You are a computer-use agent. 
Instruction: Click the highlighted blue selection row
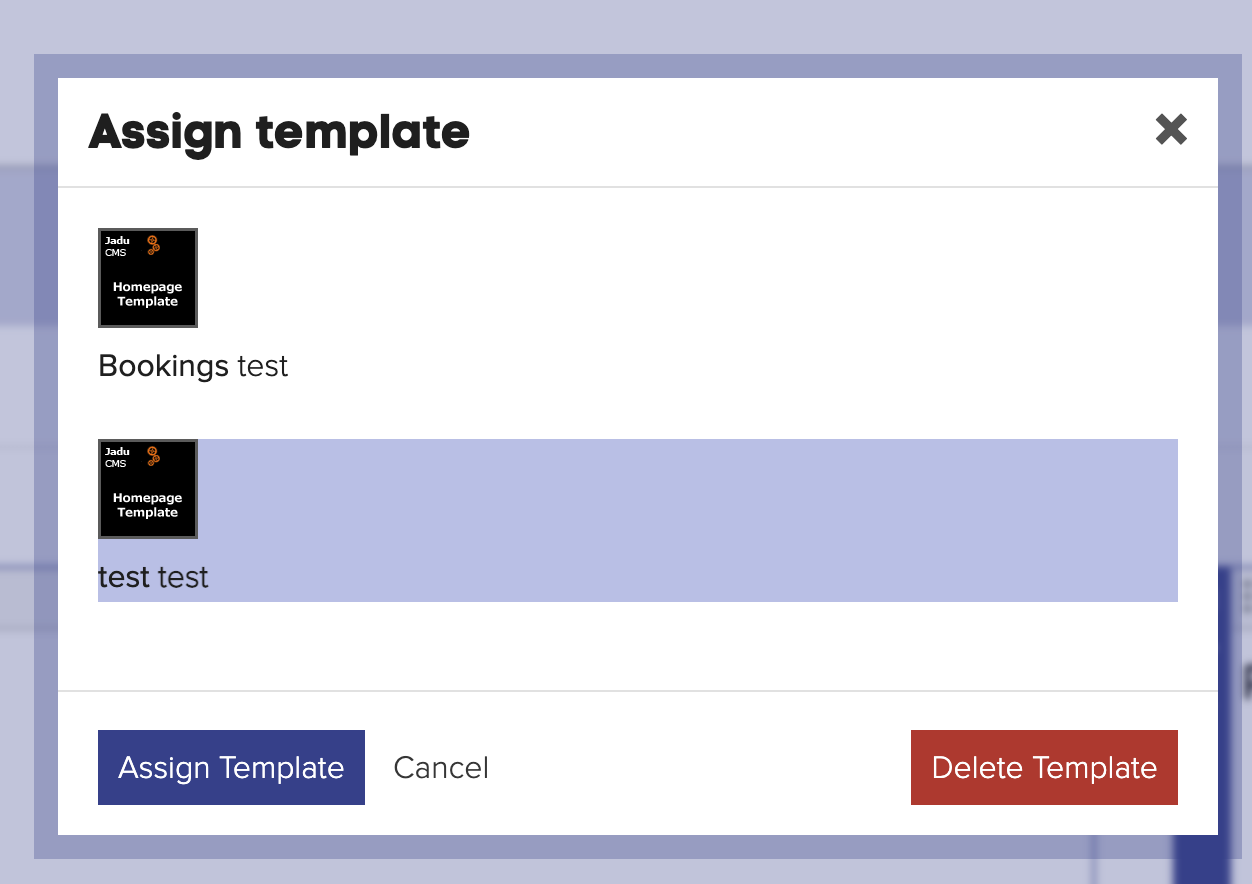(638, 519)
